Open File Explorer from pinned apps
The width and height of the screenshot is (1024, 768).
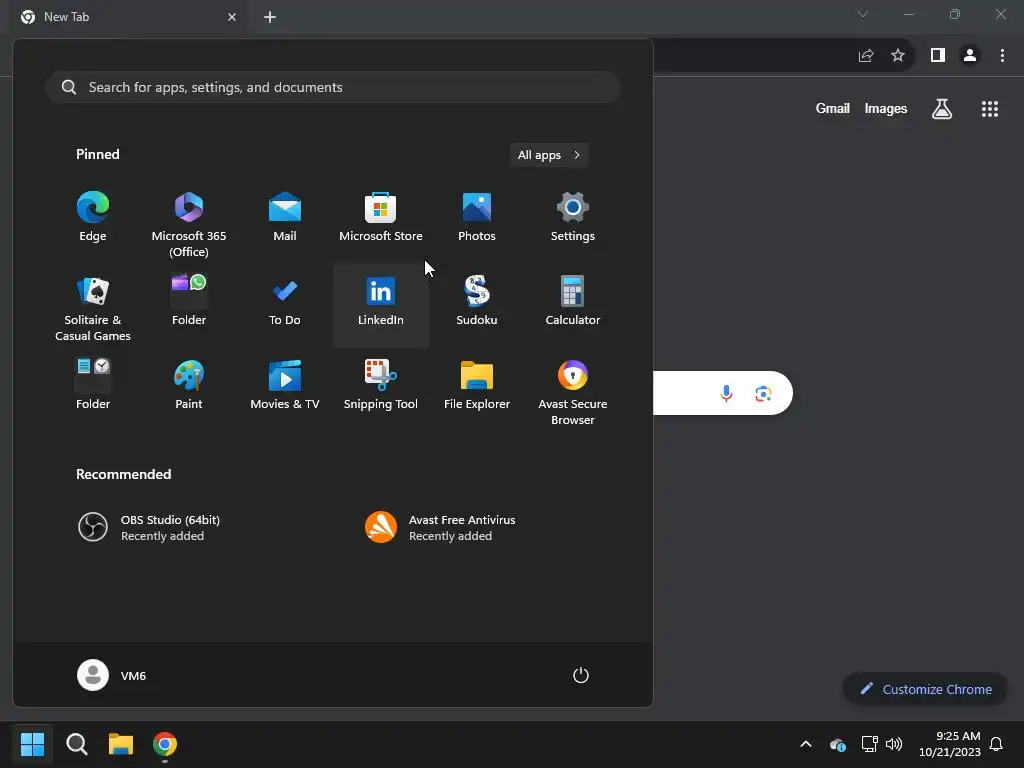(x=477, y=385)
